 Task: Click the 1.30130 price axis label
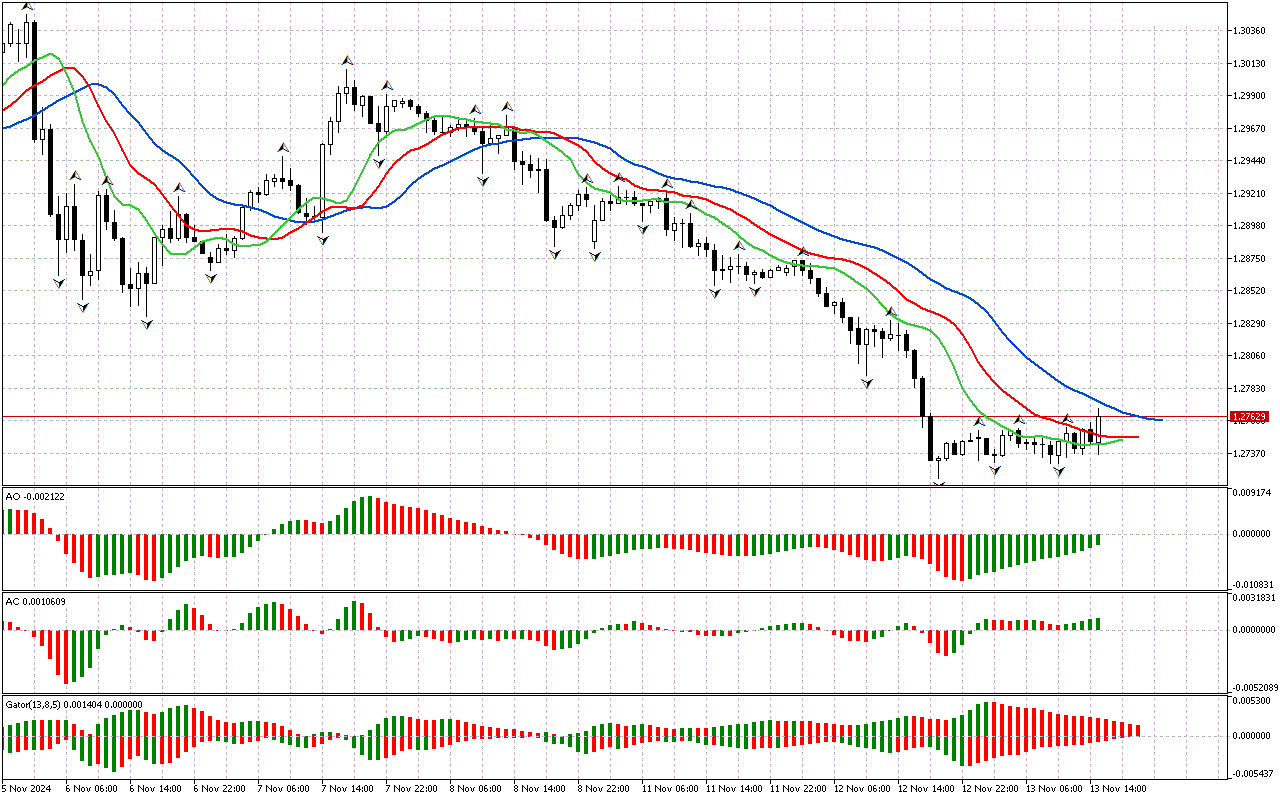[x=1250, y=63]
